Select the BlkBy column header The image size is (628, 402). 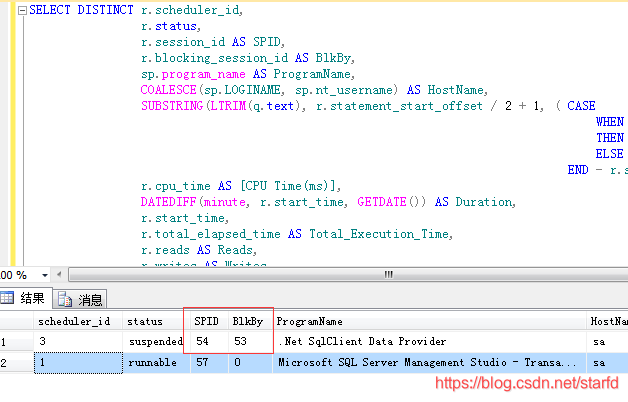pyautogui.click(x=251, y=322)
